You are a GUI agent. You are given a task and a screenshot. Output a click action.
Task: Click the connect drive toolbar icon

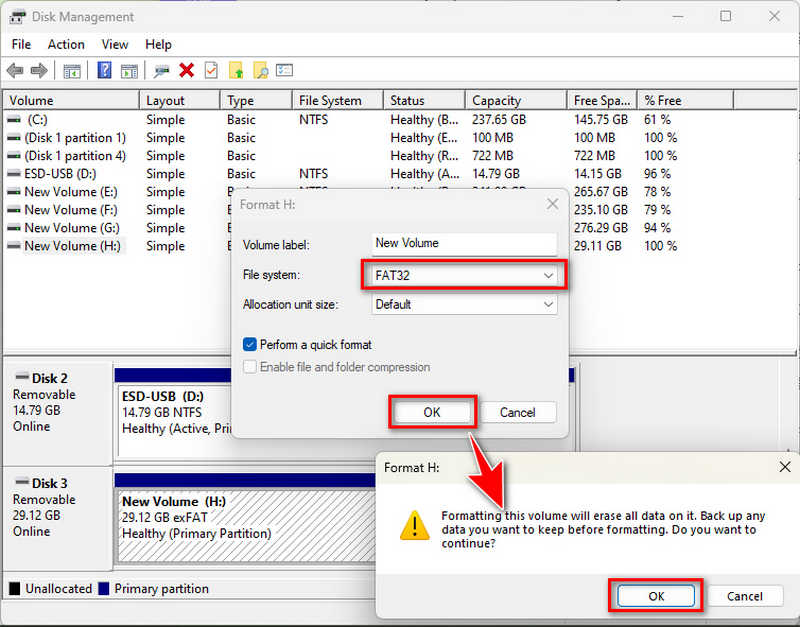coord(162,71)
